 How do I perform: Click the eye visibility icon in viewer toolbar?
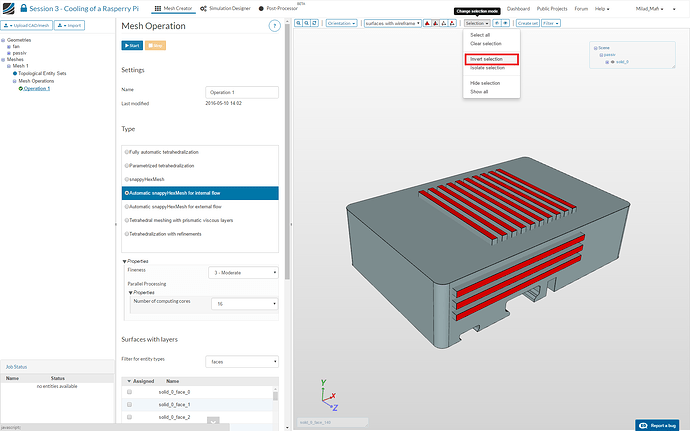(506, 22)
